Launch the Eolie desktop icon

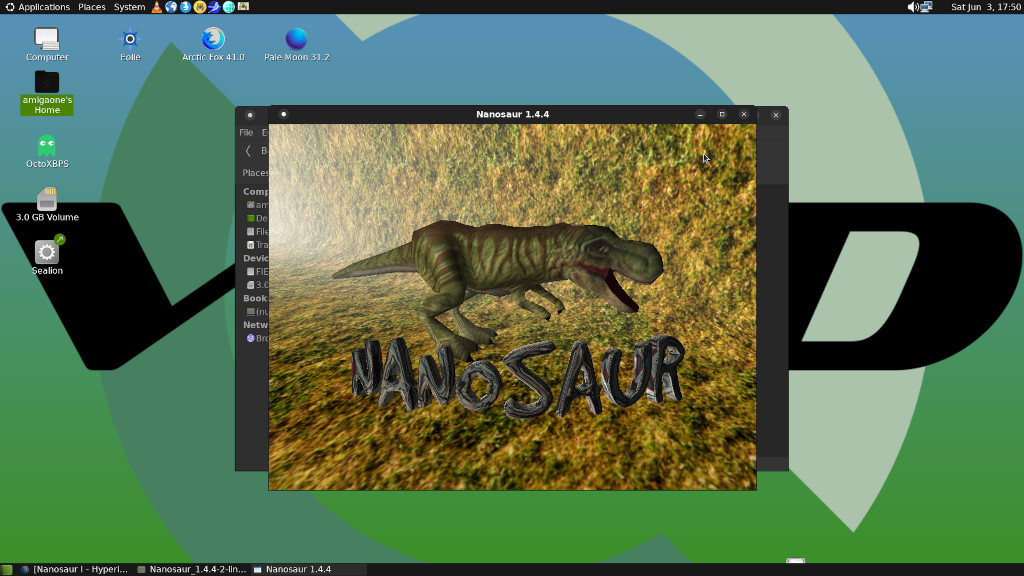click(x=130, y=44)
